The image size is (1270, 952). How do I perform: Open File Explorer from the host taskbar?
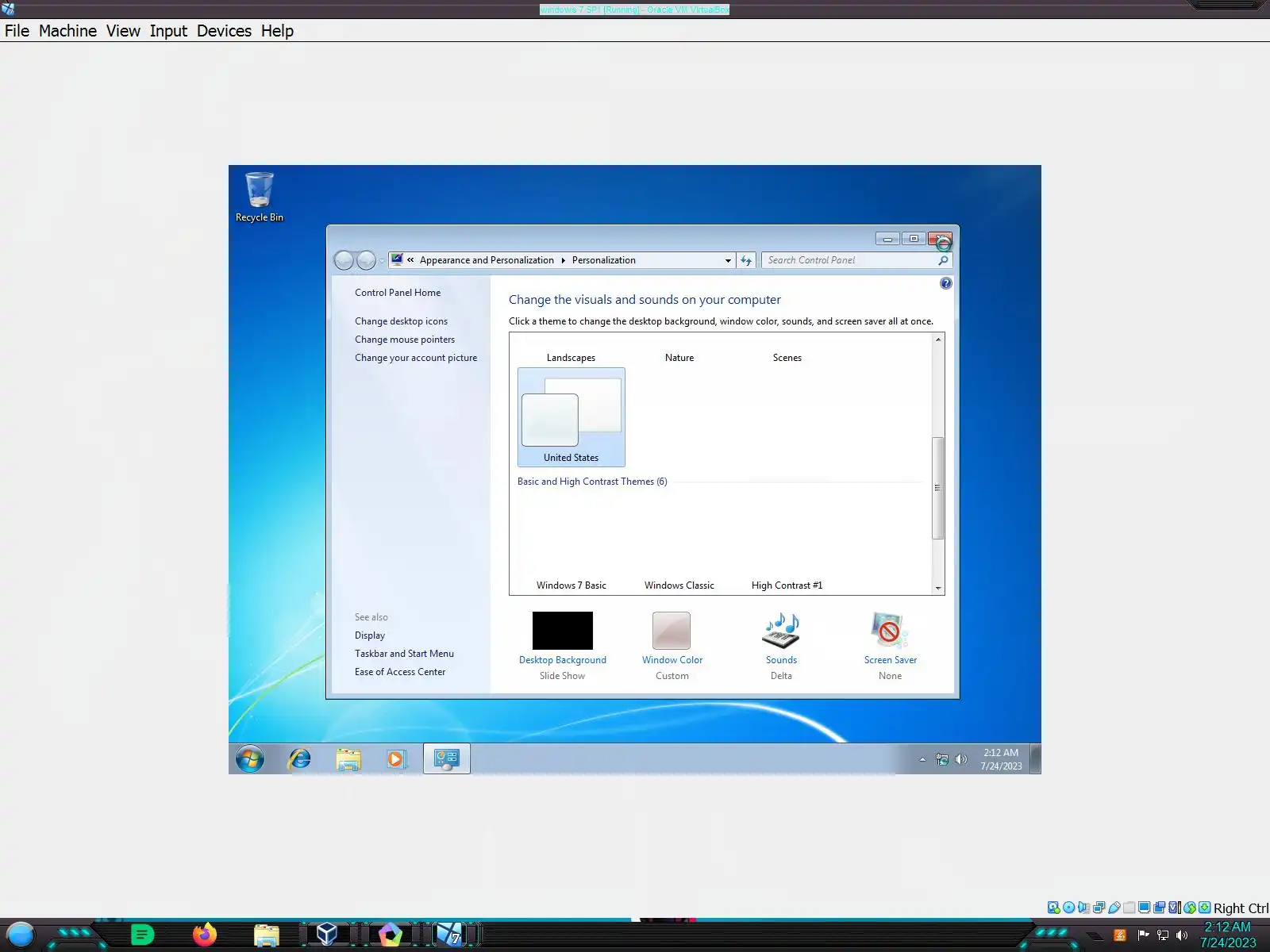267,935
